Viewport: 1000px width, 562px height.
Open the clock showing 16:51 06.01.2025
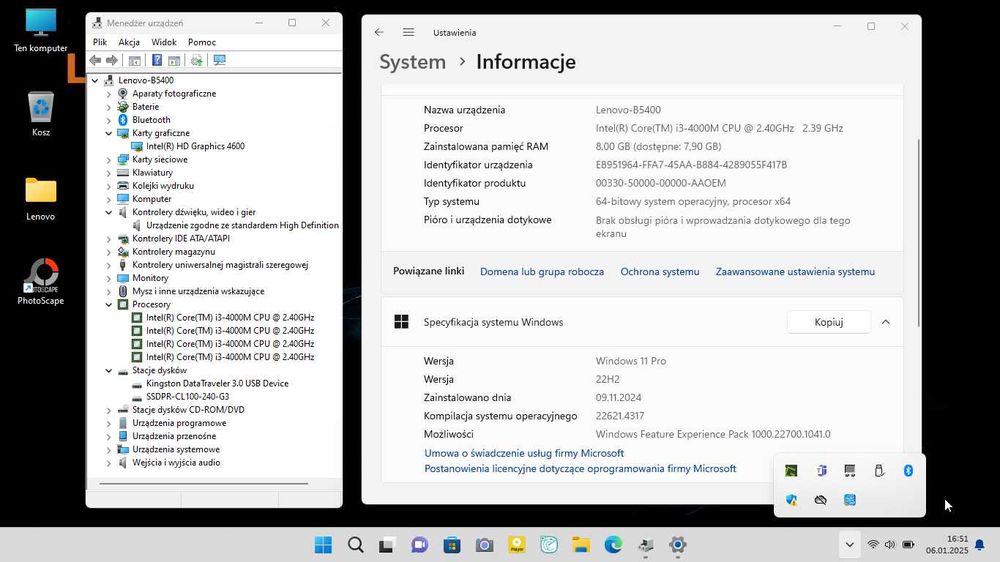coord(947,545)
